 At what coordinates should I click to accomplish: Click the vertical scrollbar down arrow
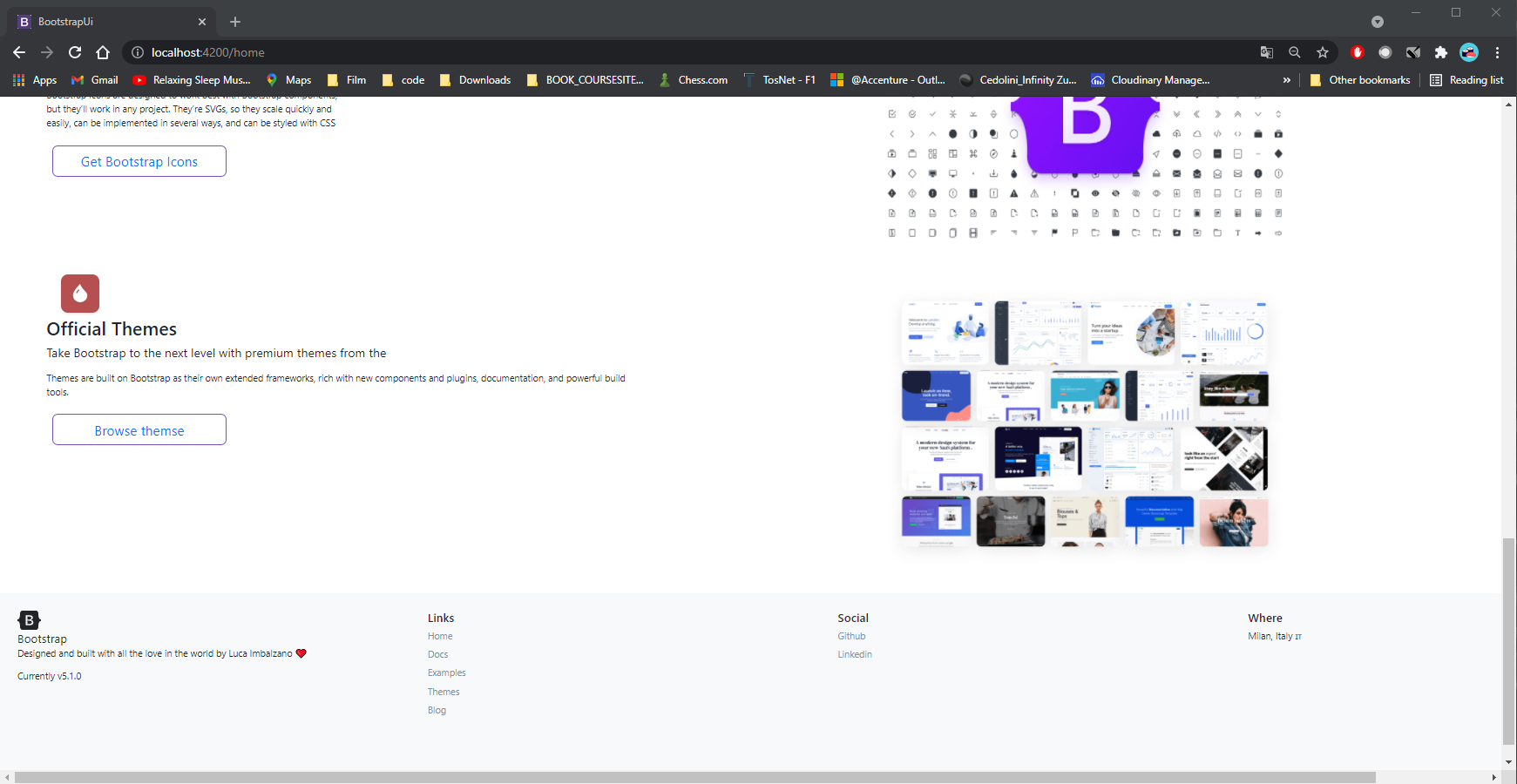[x=1509, y=762]
